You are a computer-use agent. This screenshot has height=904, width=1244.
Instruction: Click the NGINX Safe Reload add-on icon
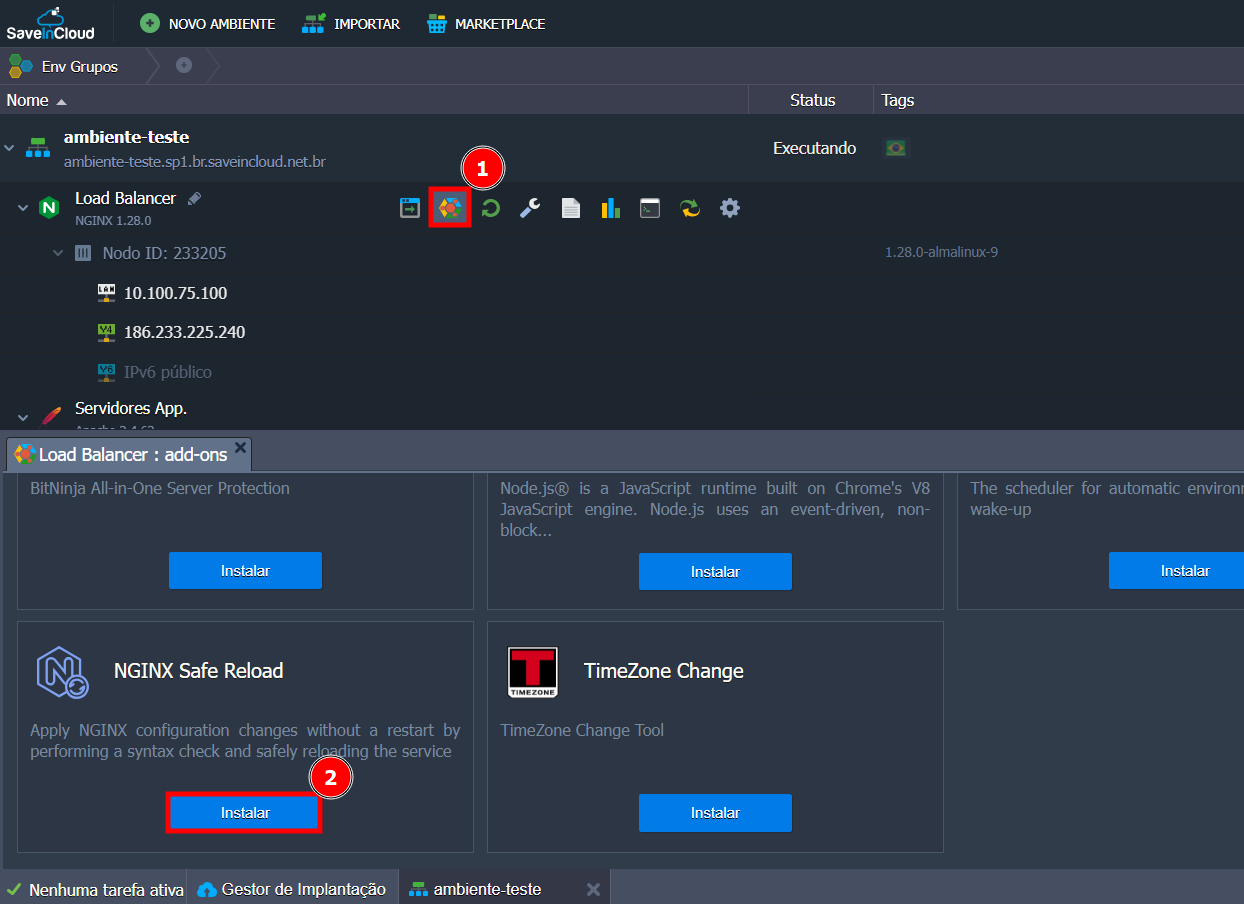tap(62, 671)
